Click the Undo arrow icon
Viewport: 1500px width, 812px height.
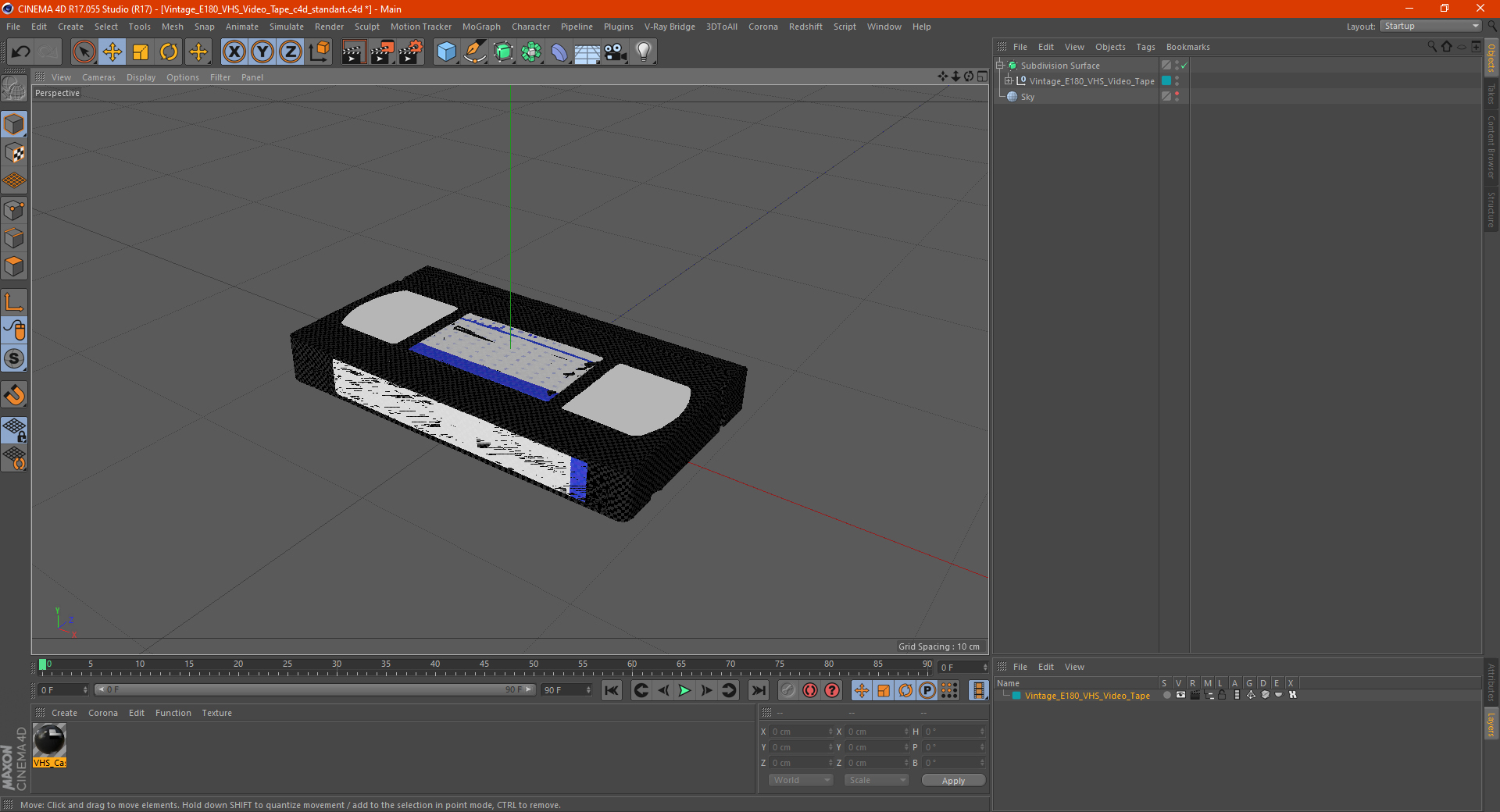click(21, 52)
